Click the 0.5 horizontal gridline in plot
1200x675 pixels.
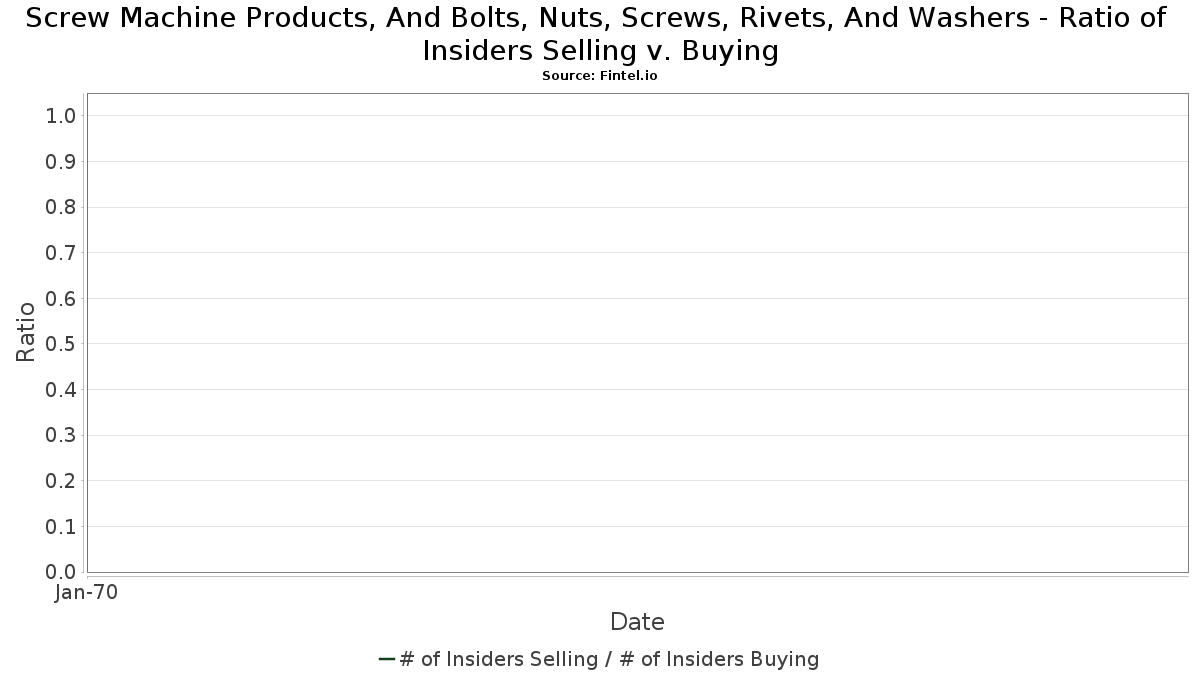637,344
